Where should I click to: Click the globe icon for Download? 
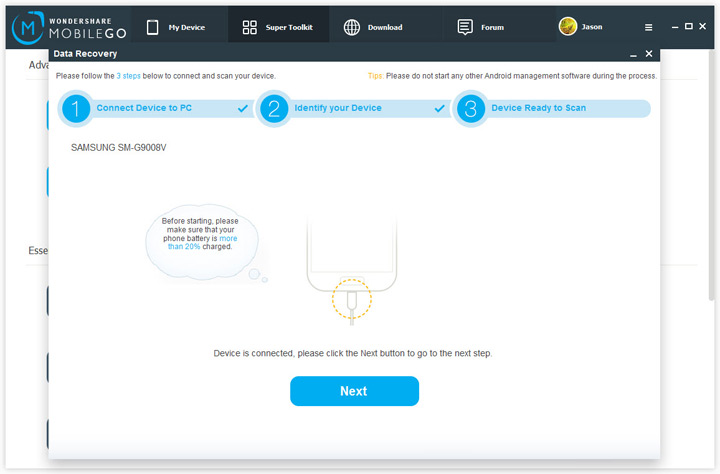coord(352,28)
